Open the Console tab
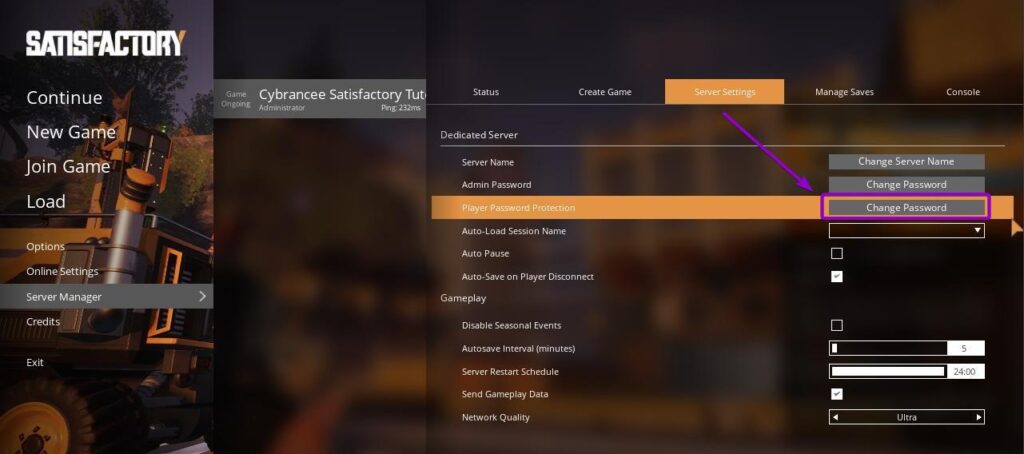The height and width of the screenshot is (454, 1024). click(963, 92)
